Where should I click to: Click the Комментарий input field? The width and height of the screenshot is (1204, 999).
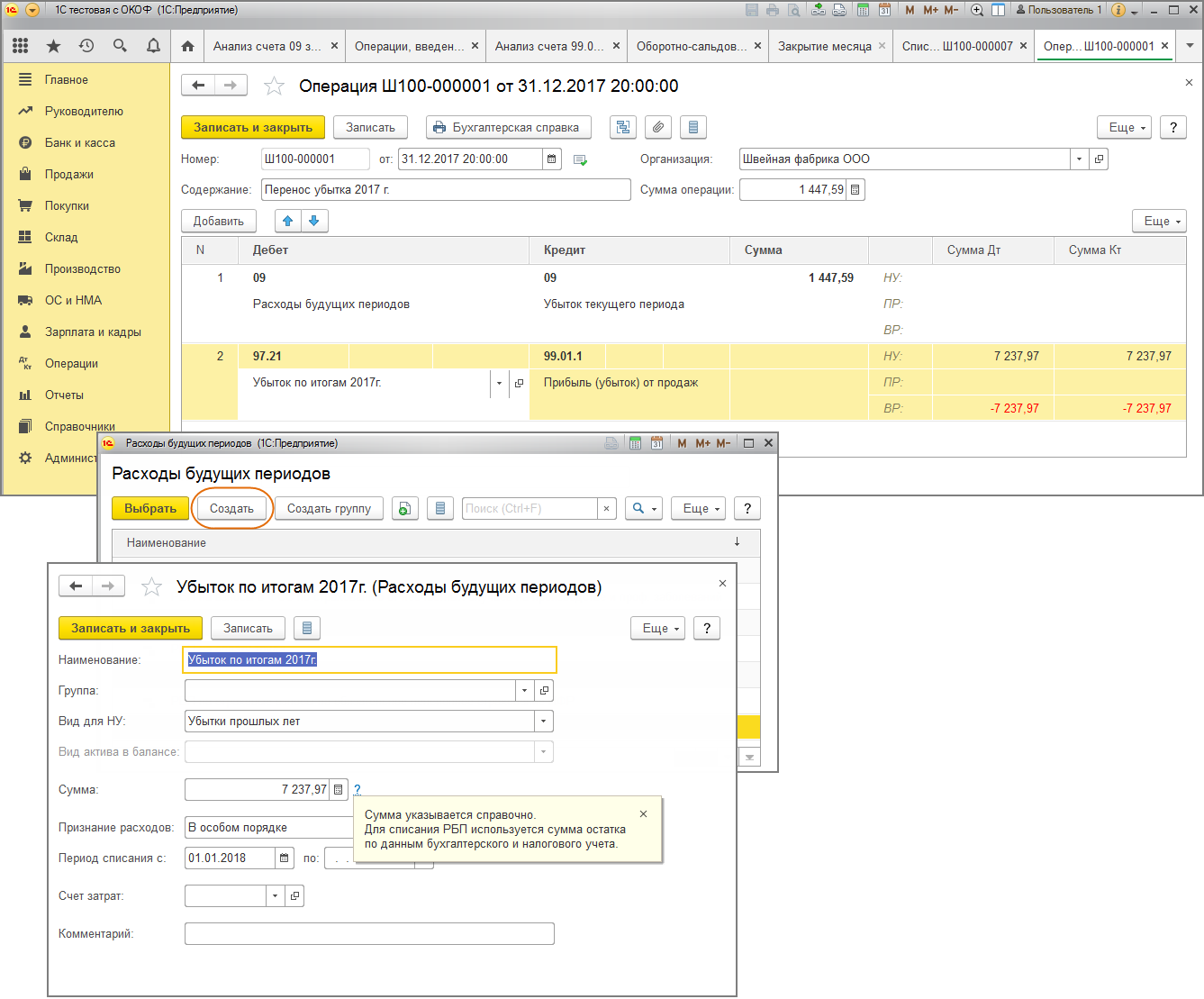pyautogui.click(x=369, y=934)
